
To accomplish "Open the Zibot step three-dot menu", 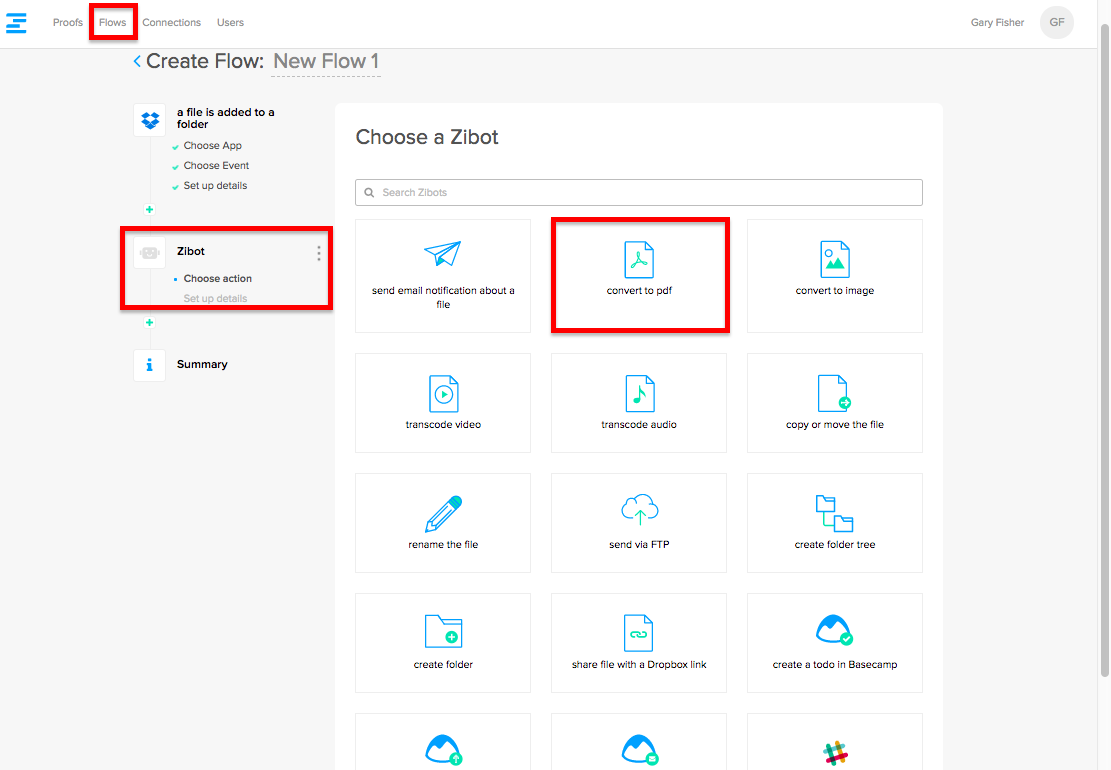I will point(319,253).
